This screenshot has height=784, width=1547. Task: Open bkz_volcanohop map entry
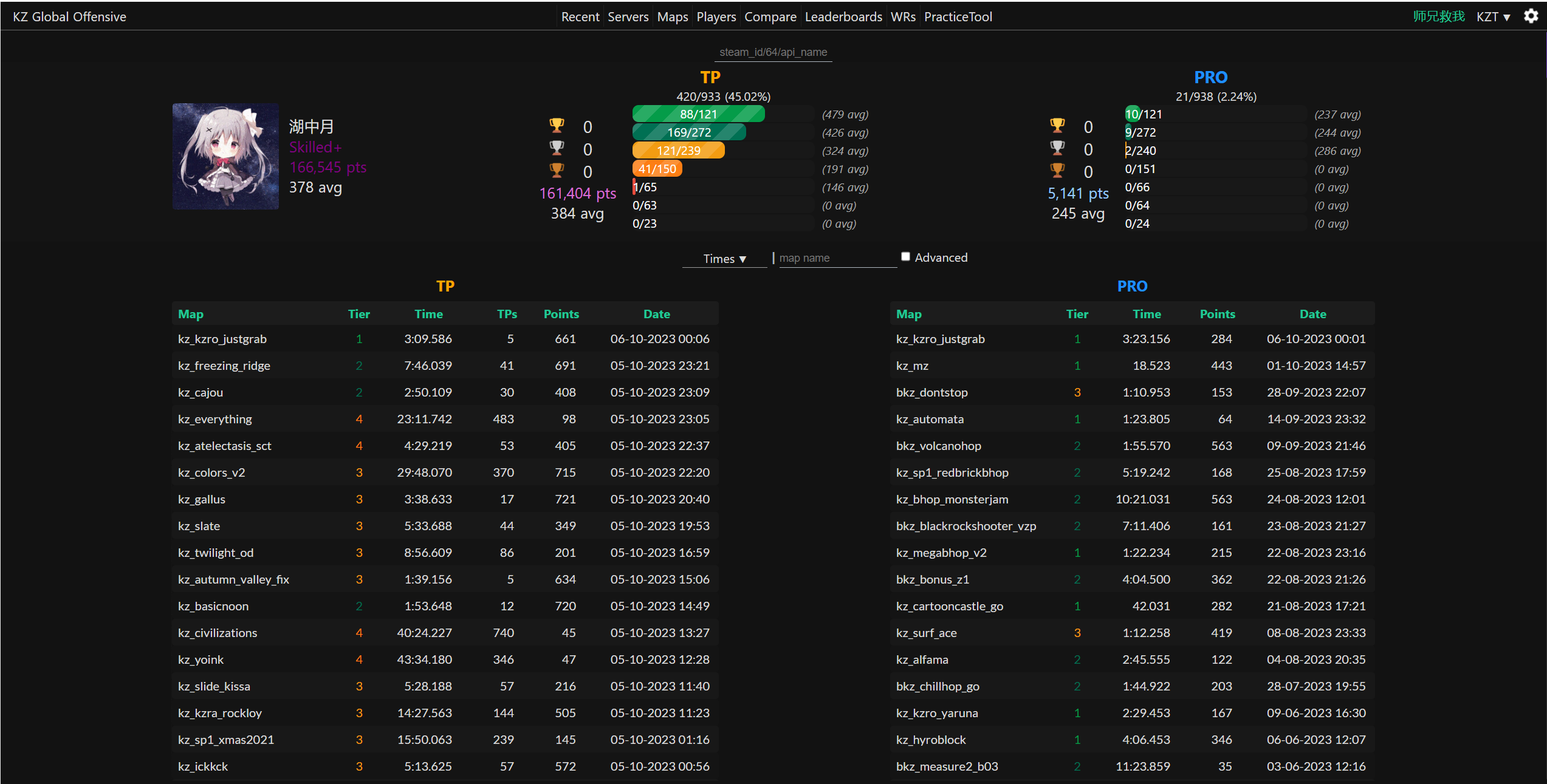click(938, 446)
